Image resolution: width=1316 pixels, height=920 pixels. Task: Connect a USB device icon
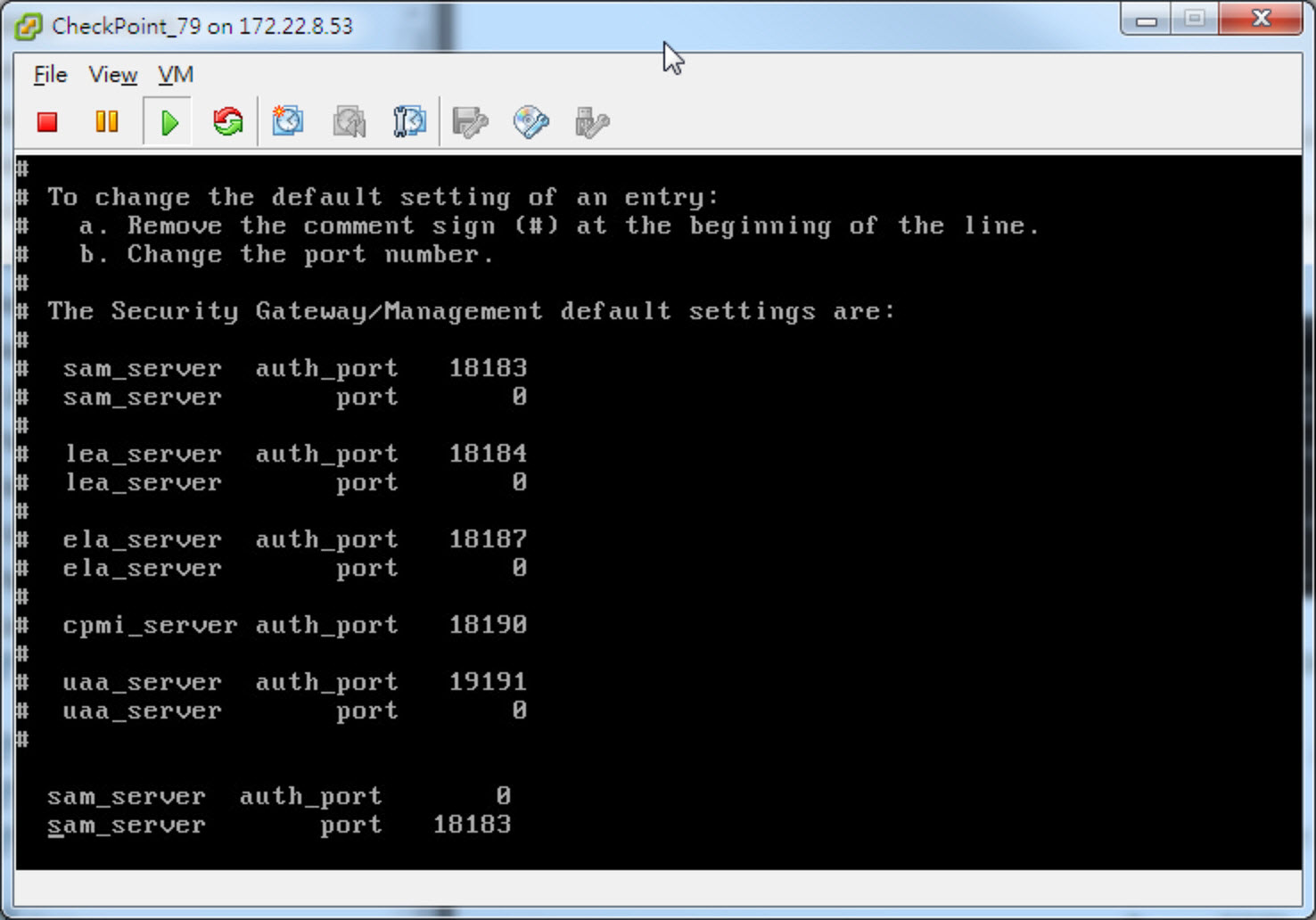[x=591, y=122]
